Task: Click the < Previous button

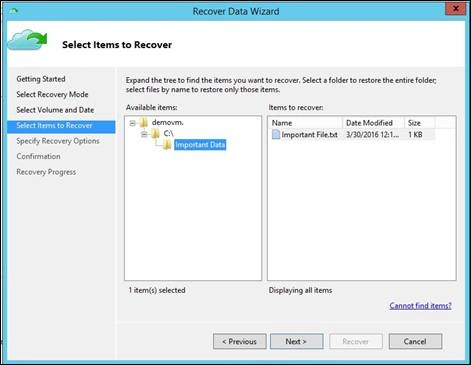Action: coord(240,342)
